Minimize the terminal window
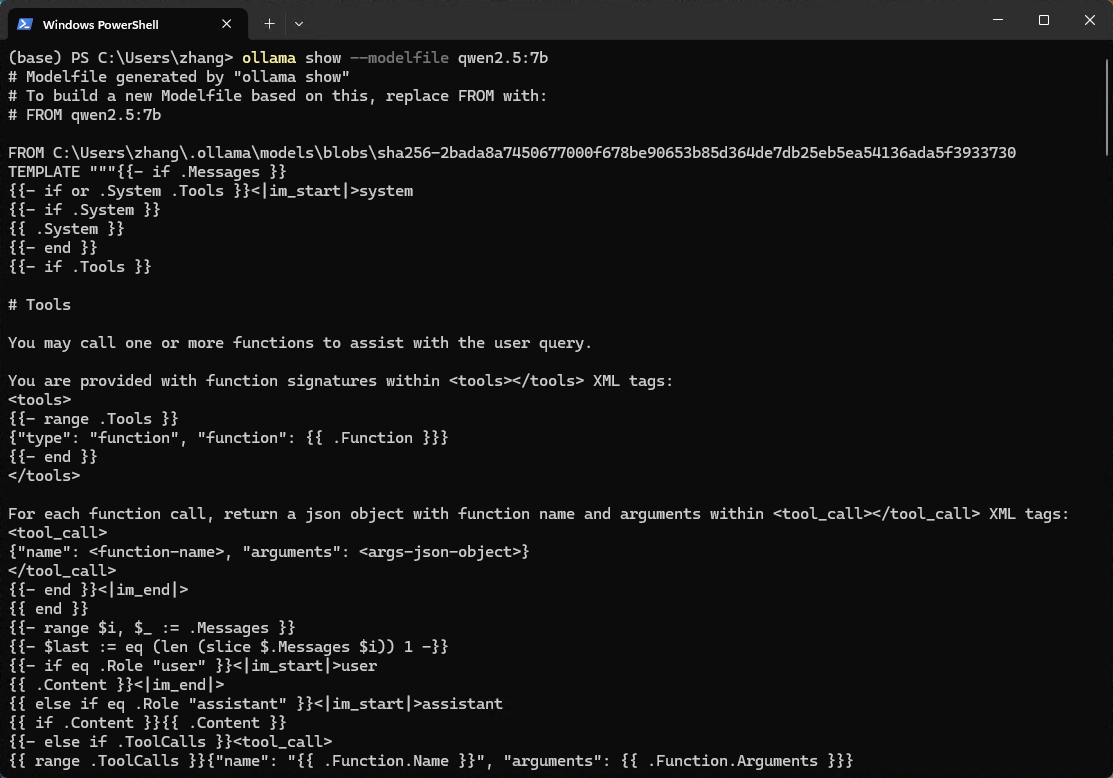This screenshot has width=1113, height=778. [998, 20]
